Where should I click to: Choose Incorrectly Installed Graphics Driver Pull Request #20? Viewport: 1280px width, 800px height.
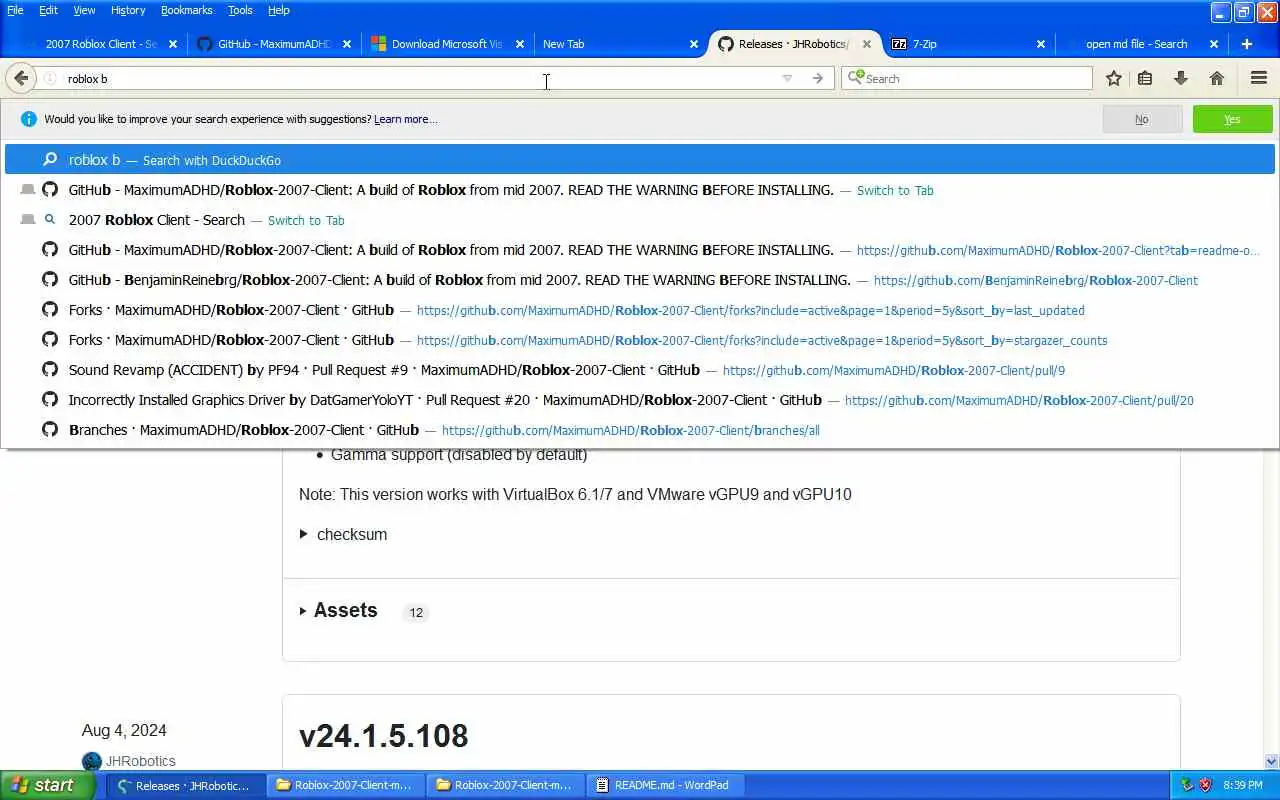tap(640, 400)
